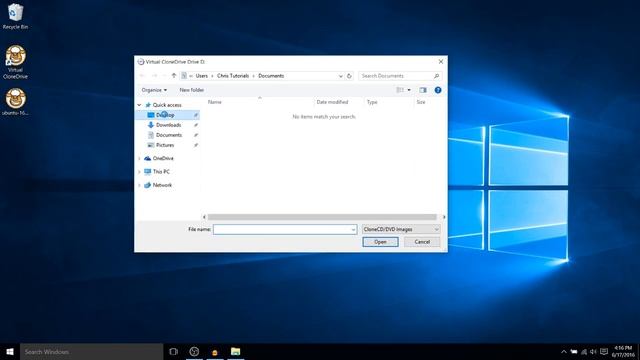Click the search magnifier icon

436,76
